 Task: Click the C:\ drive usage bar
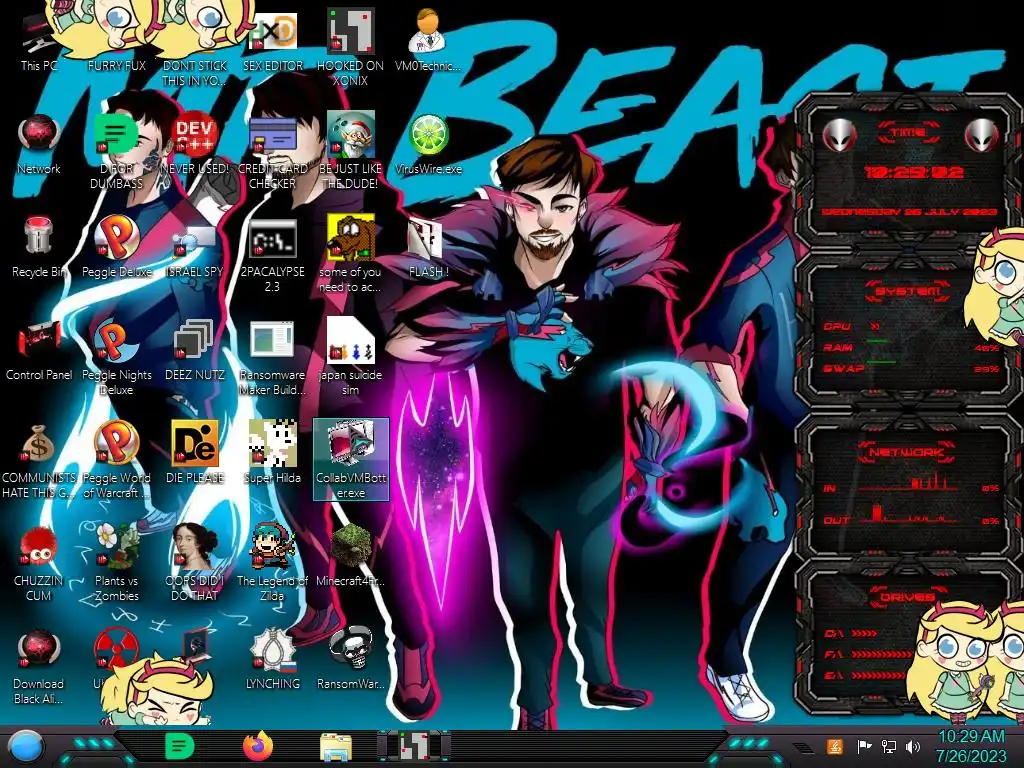(865, 633)
